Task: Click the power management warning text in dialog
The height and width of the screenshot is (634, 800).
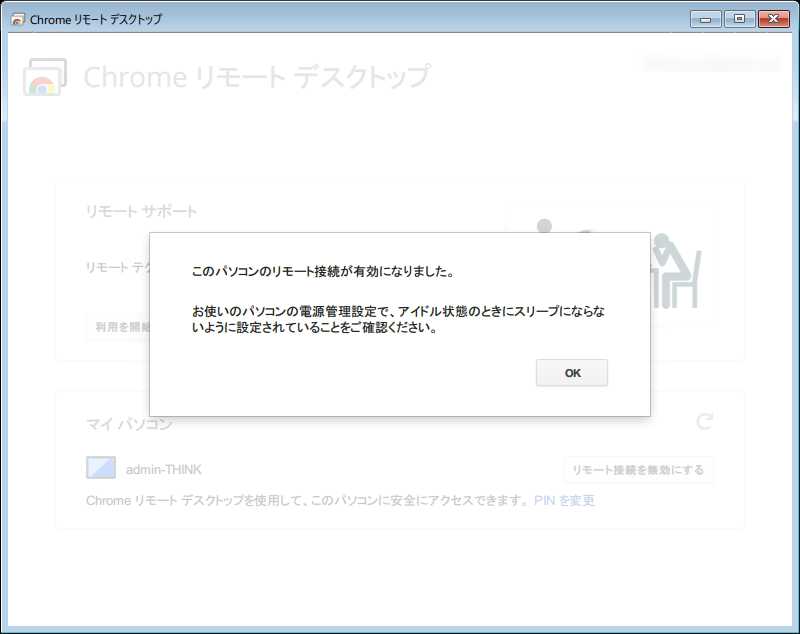Action: tap(398, 320)
